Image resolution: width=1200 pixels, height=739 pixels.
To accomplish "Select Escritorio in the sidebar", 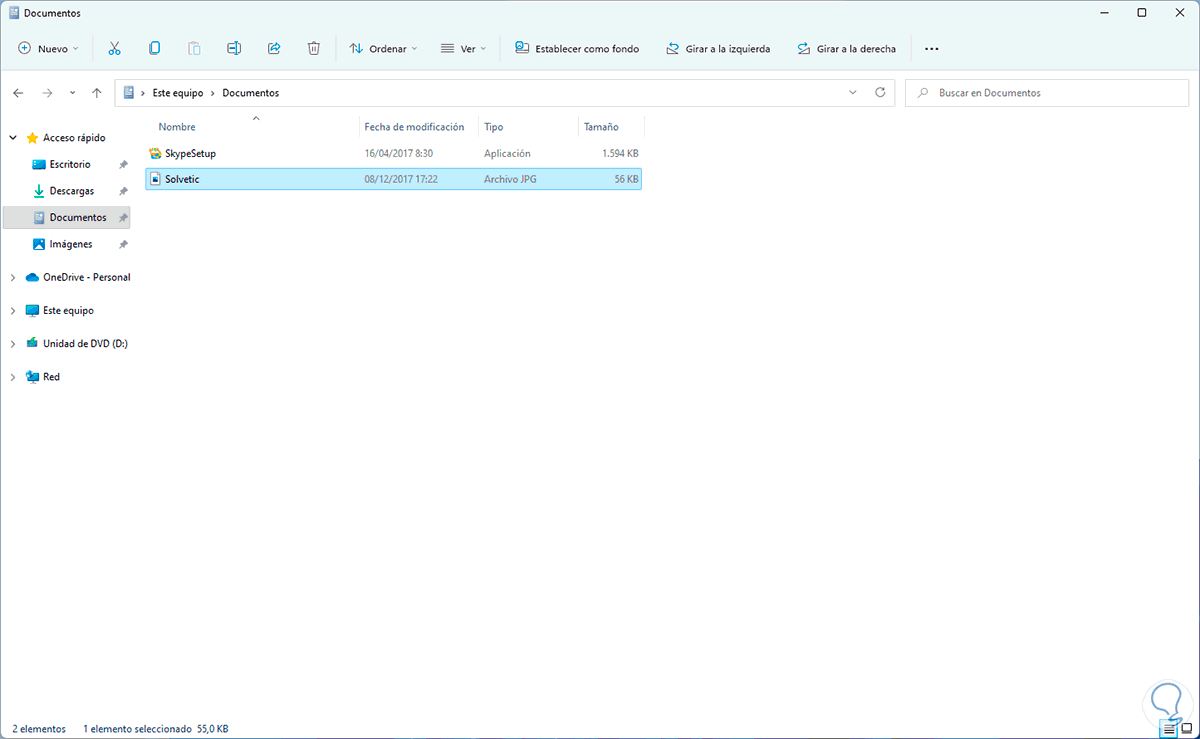I will [70, 164].
